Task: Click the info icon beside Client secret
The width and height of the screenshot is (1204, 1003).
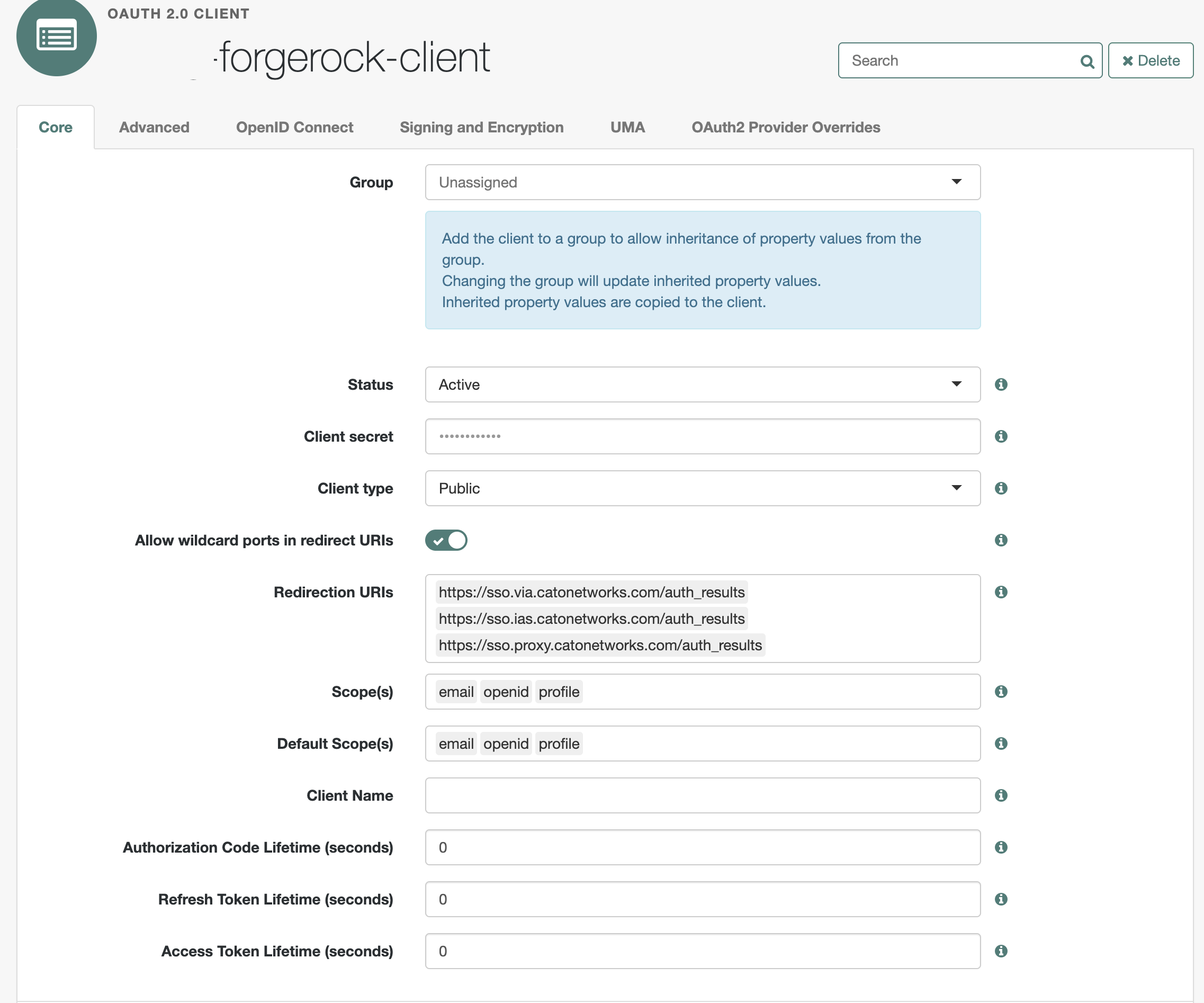Action: 1001,436
